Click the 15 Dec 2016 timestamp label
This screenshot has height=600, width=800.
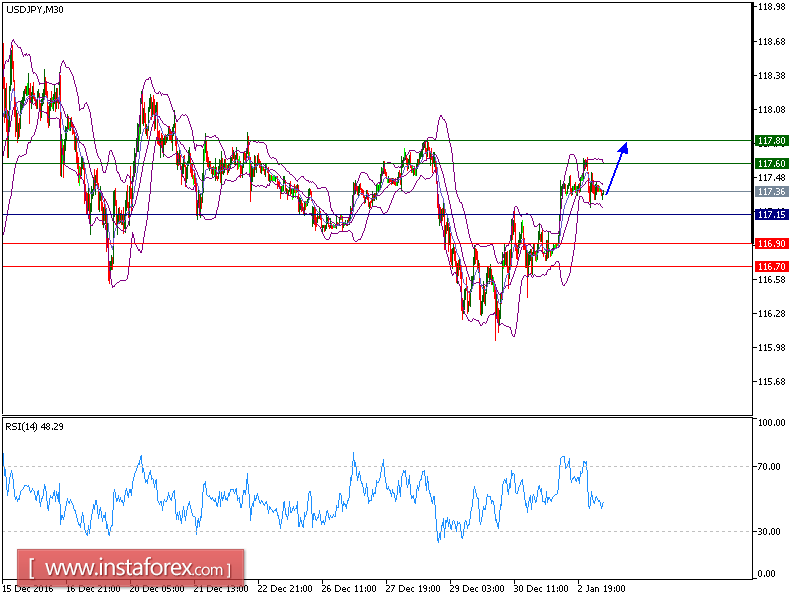pos(24,588)
